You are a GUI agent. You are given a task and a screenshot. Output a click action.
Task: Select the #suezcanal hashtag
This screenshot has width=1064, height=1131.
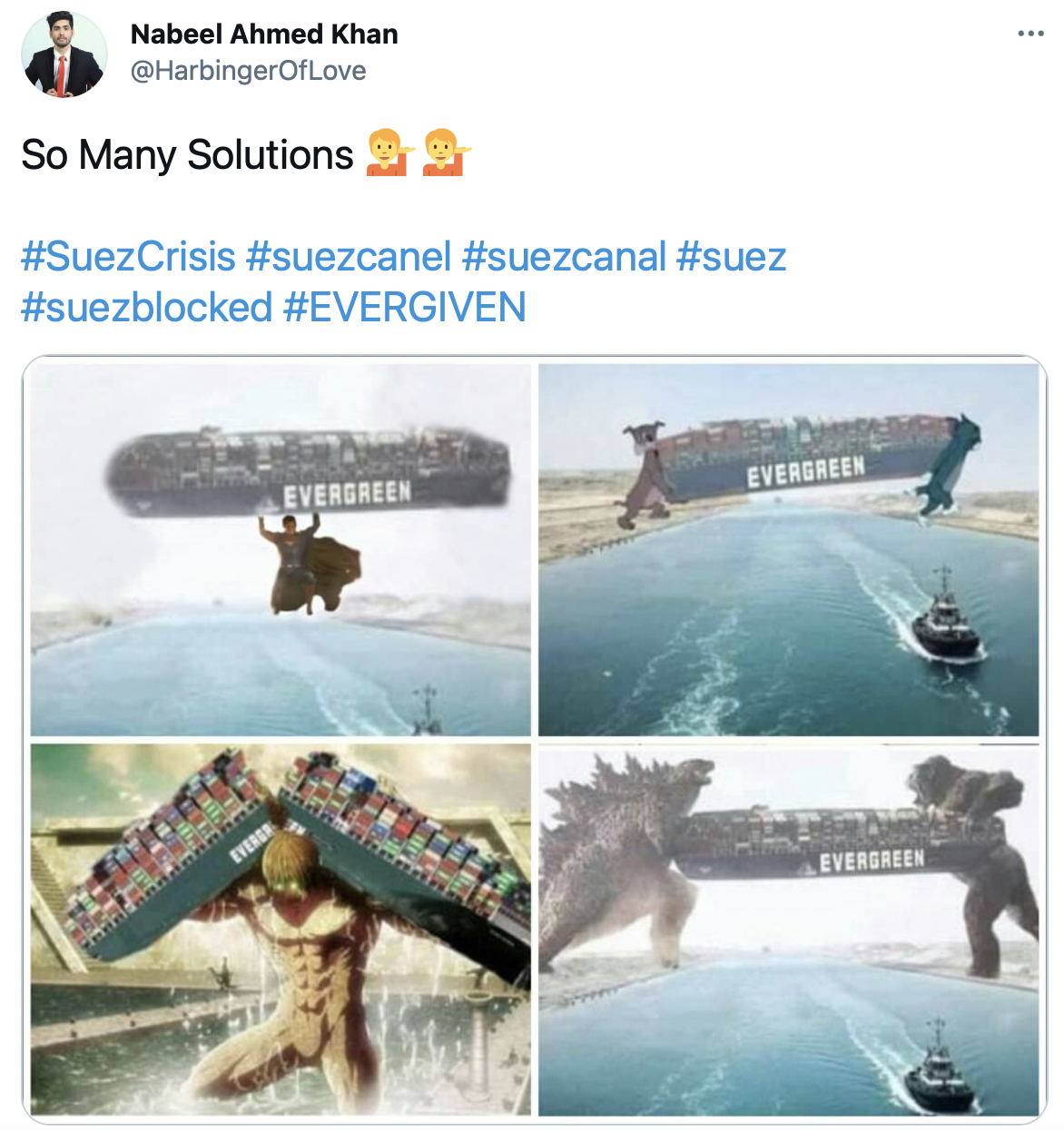pos(564,257)
